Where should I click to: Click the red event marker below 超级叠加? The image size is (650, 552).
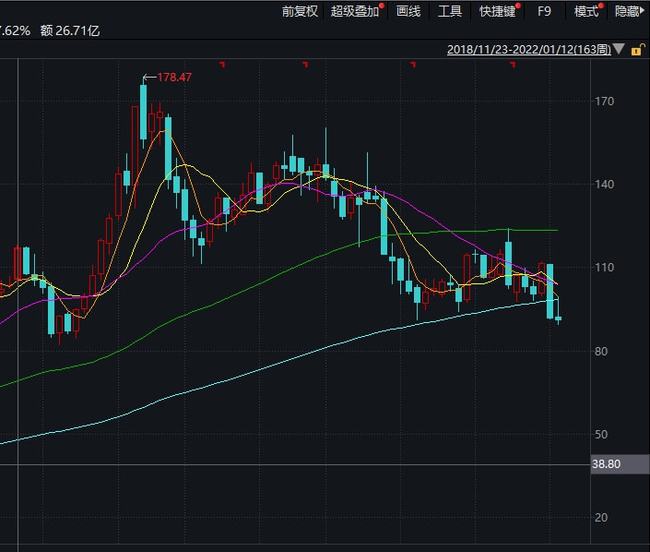306,64
